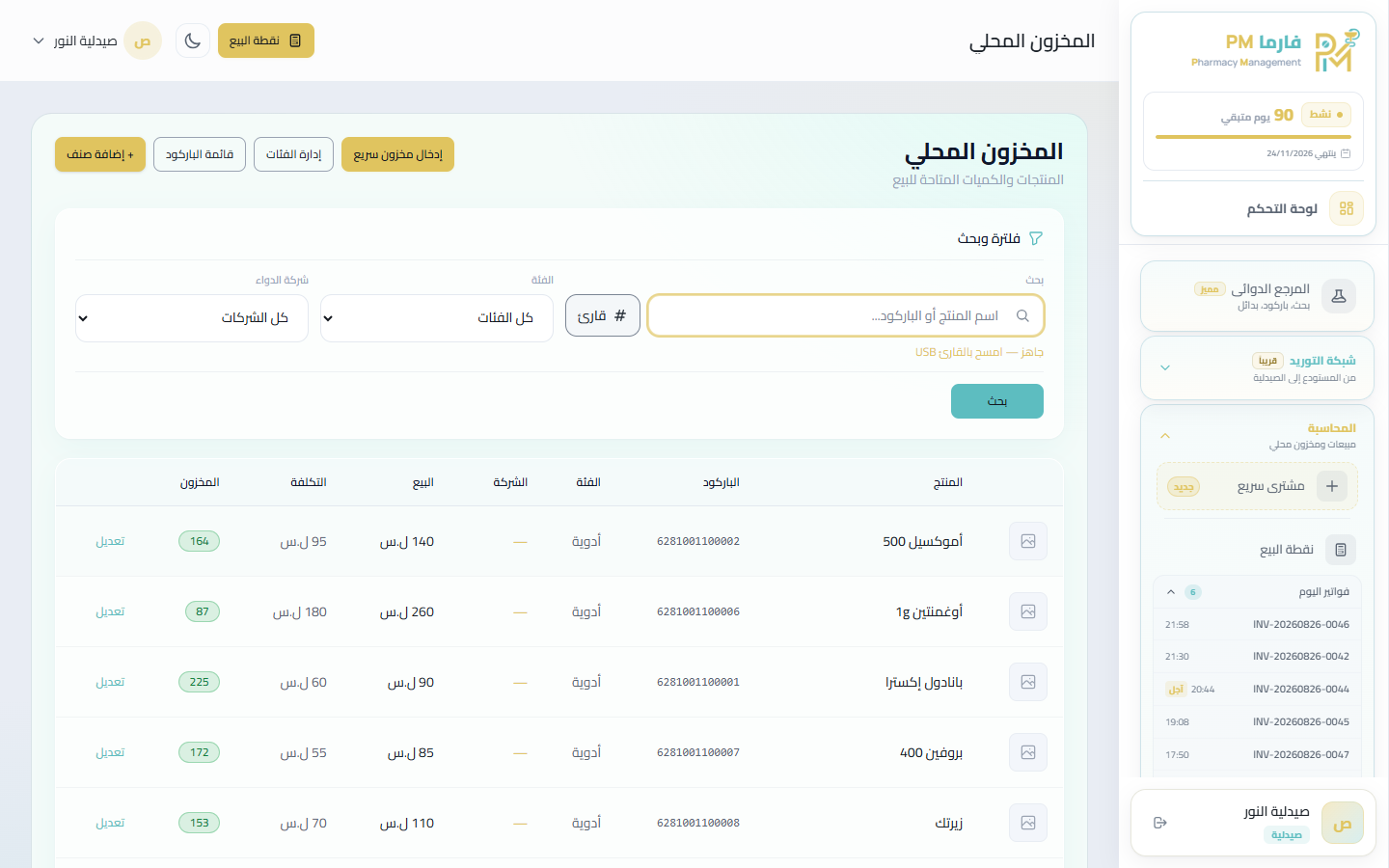
Task: Click إضافة صنف add item button
Action: point(100,154)
